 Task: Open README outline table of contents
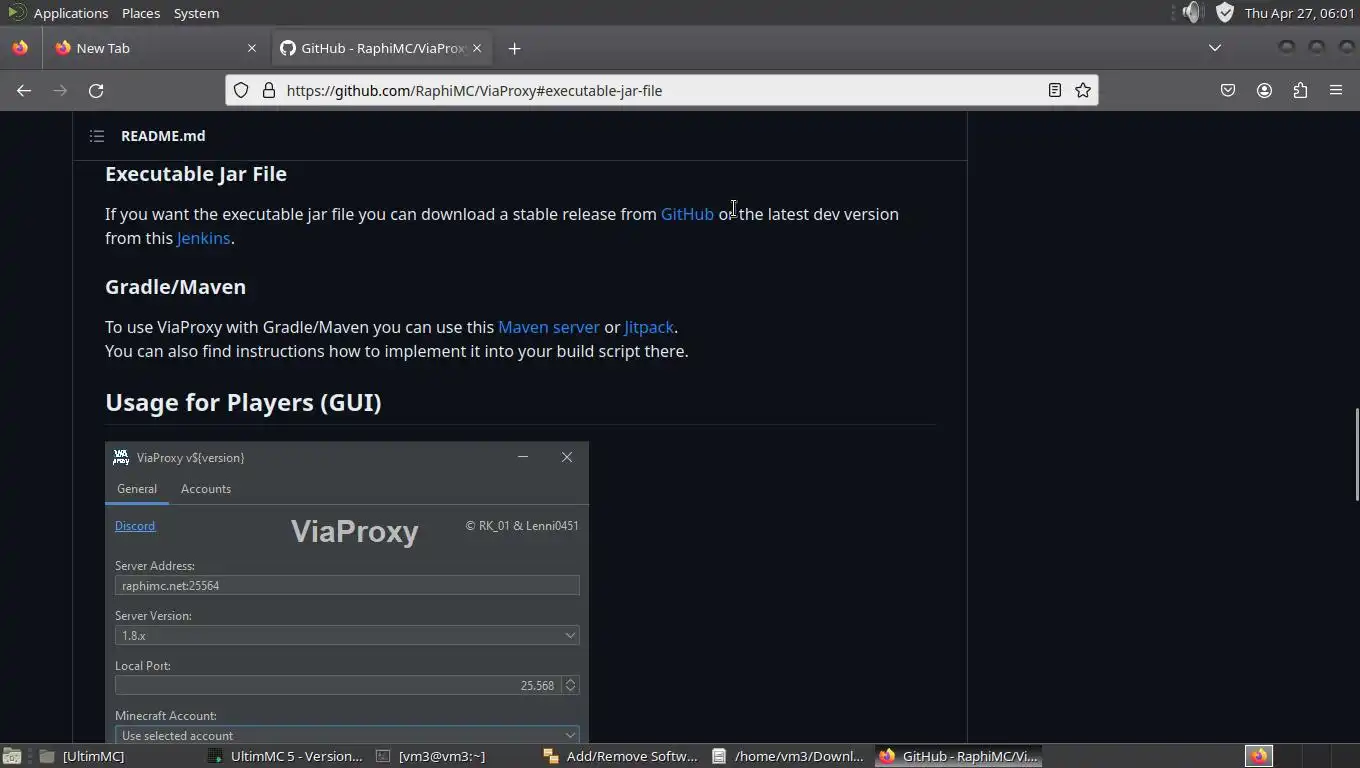[97, 136]
